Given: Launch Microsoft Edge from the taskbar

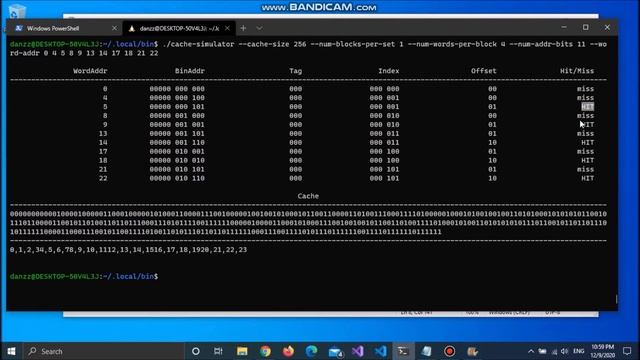Looking at the screenshot, I should [x=311, y=351].
